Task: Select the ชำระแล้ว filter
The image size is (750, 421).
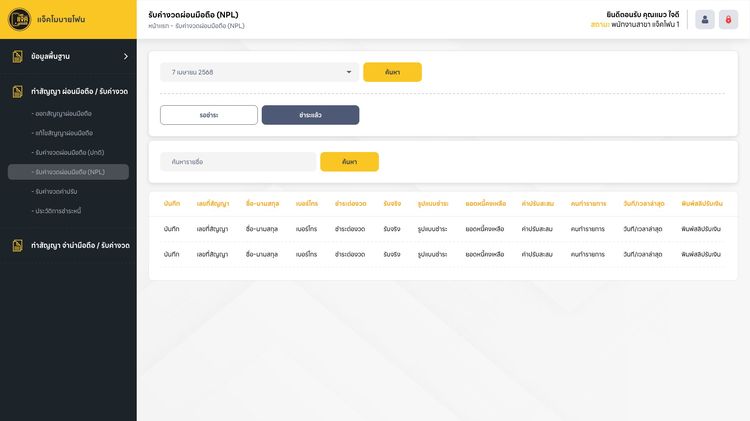Action: (310, 115)
